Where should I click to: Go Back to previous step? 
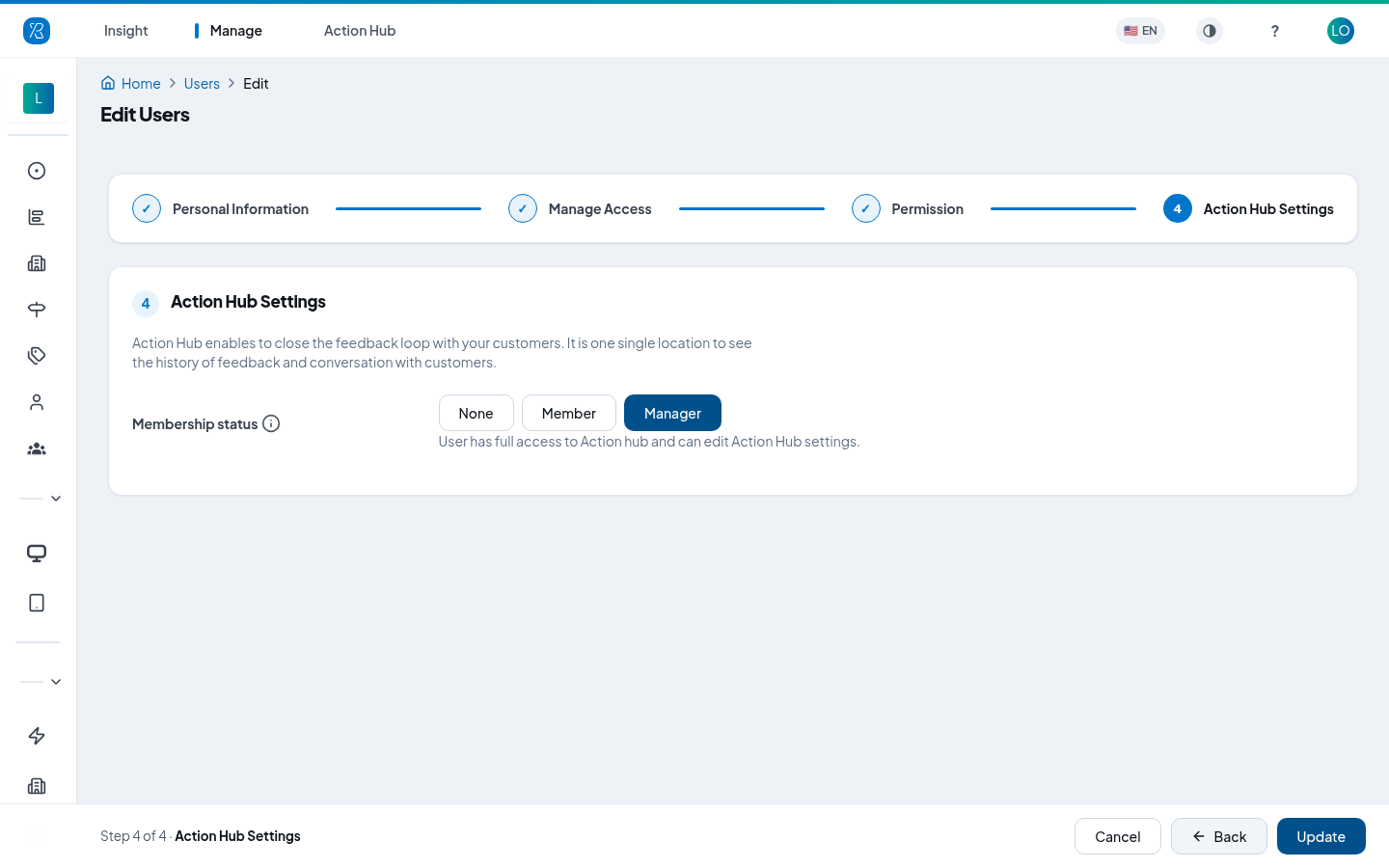pyautogui.click(x=1219, y=836)
